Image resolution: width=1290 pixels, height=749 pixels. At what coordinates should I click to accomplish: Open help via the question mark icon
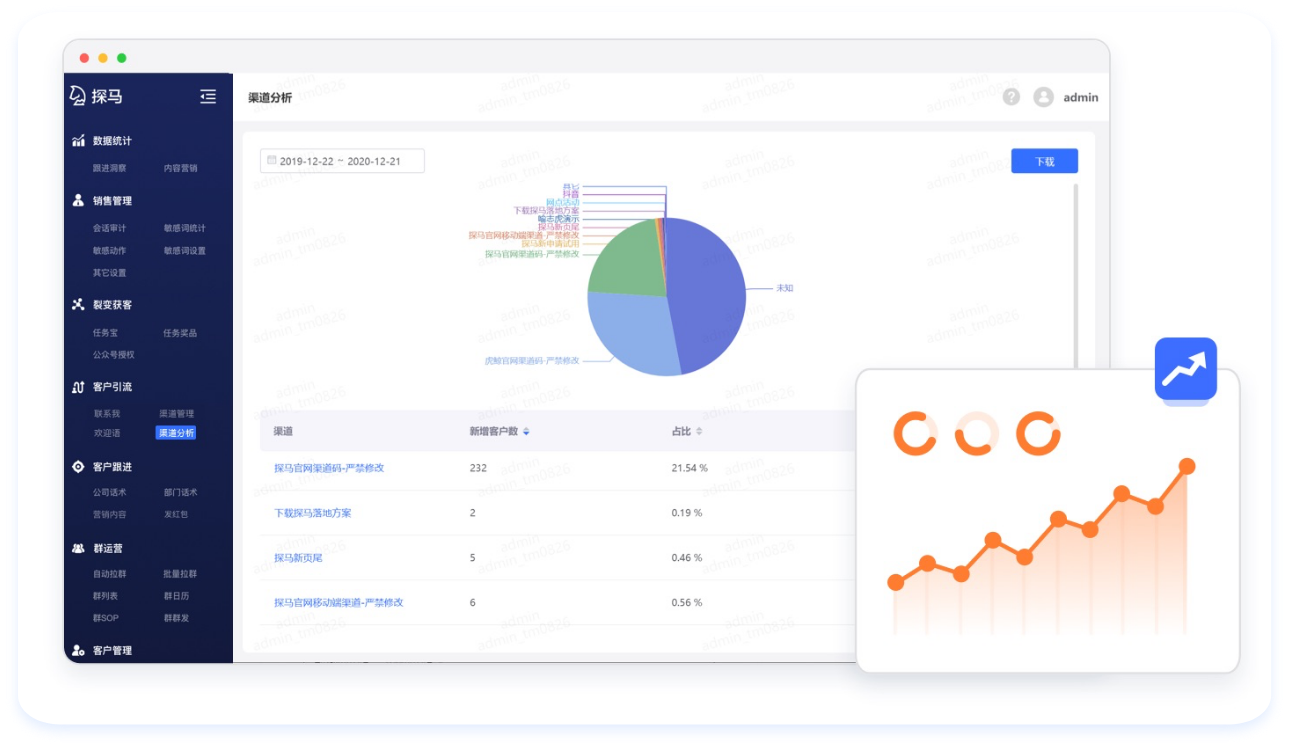click(1011, 97)
